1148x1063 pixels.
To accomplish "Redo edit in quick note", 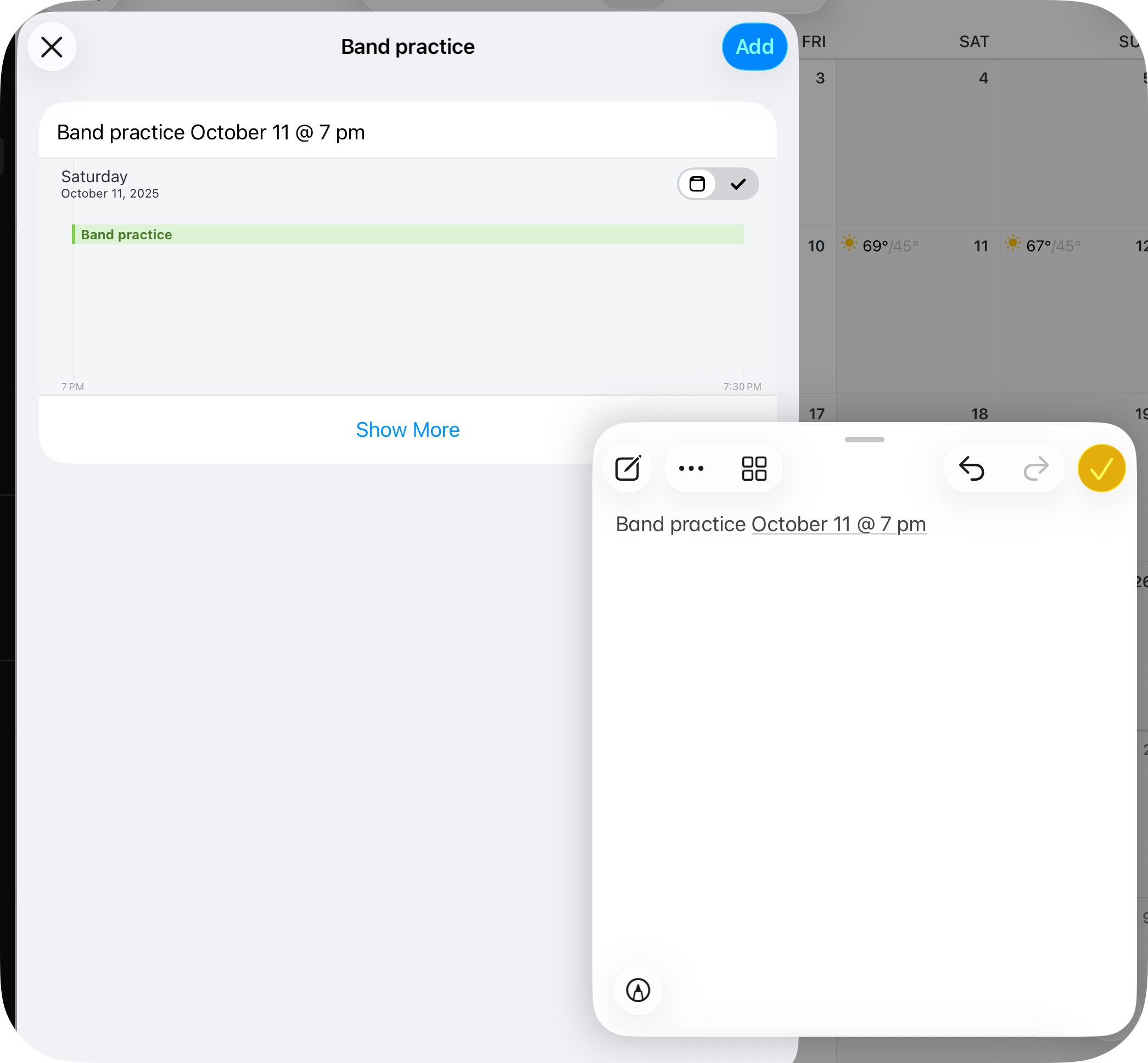I will [x=1035, y=468].
